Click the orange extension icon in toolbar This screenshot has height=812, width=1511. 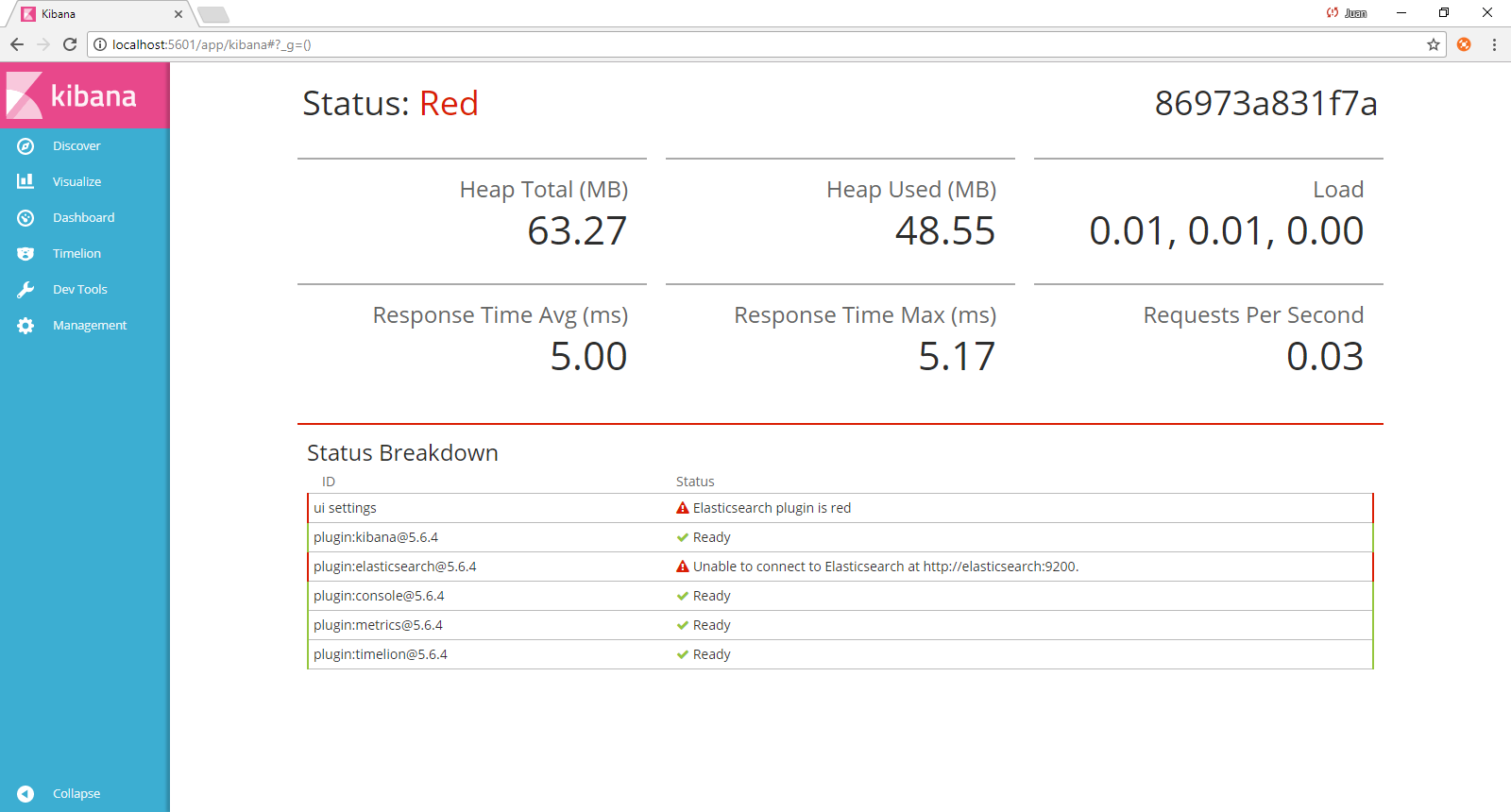1464,44
